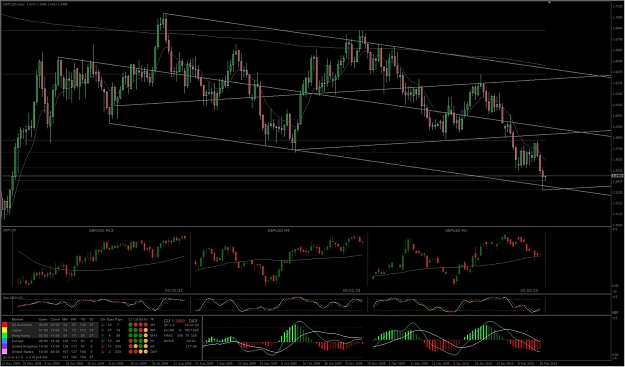Click the Open column header
The image size is (625, 367).
pyautogui.click(x=43, y=320)
